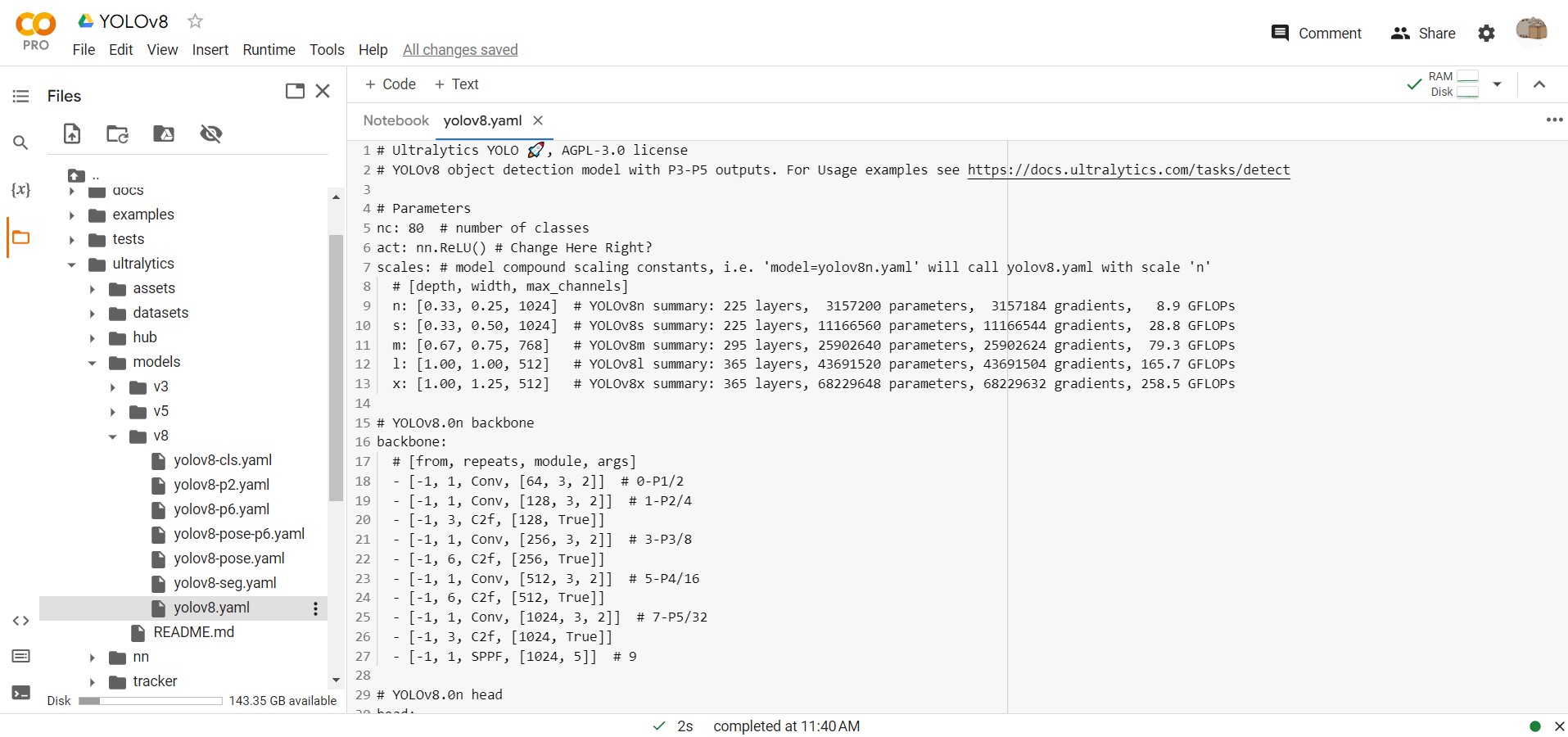Insert a new code cell
The width and height of the screenshot is (1568, 737).
pyautogui.click(x=391, y=84)
